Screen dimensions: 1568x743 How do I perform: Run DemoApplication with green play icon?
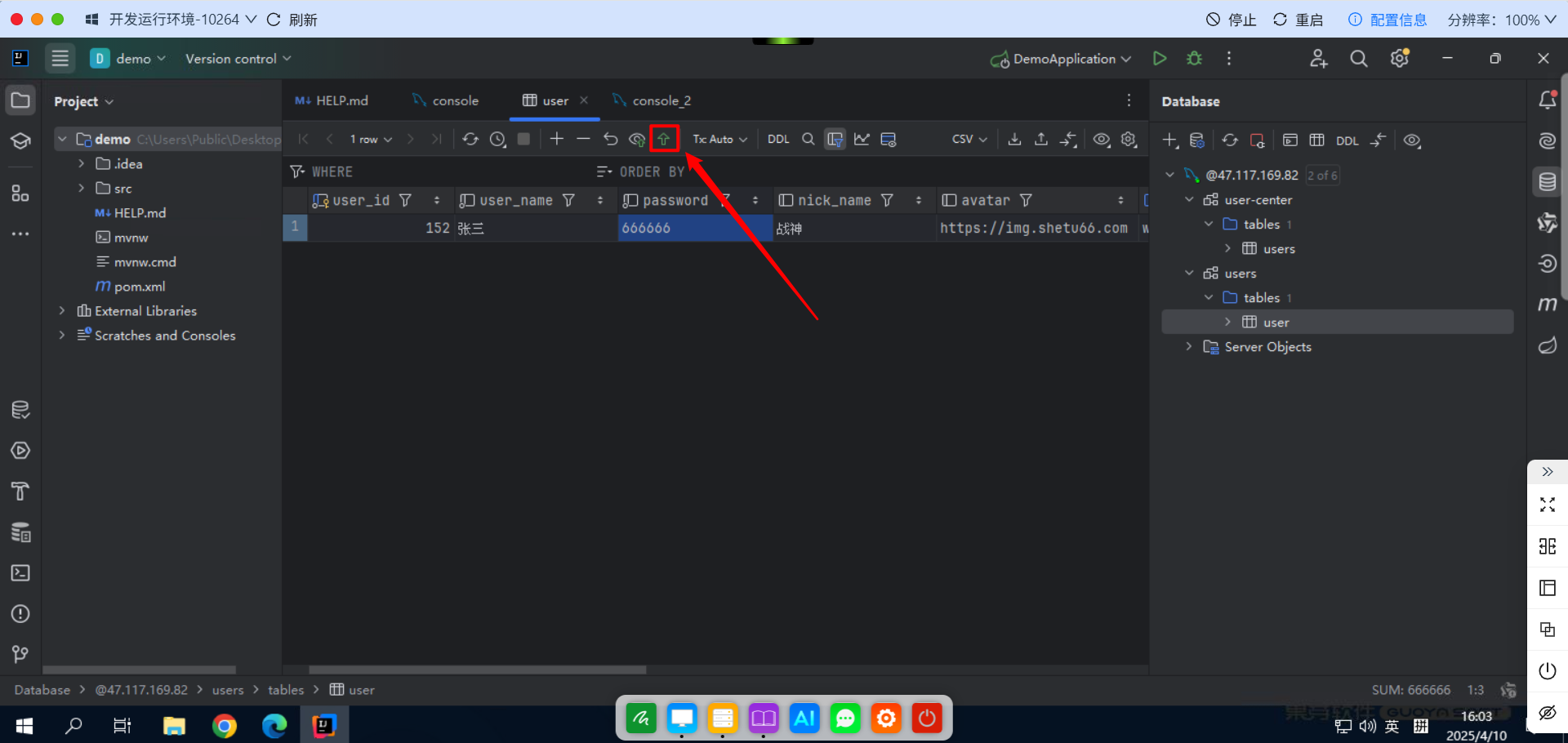(1159, 59)
